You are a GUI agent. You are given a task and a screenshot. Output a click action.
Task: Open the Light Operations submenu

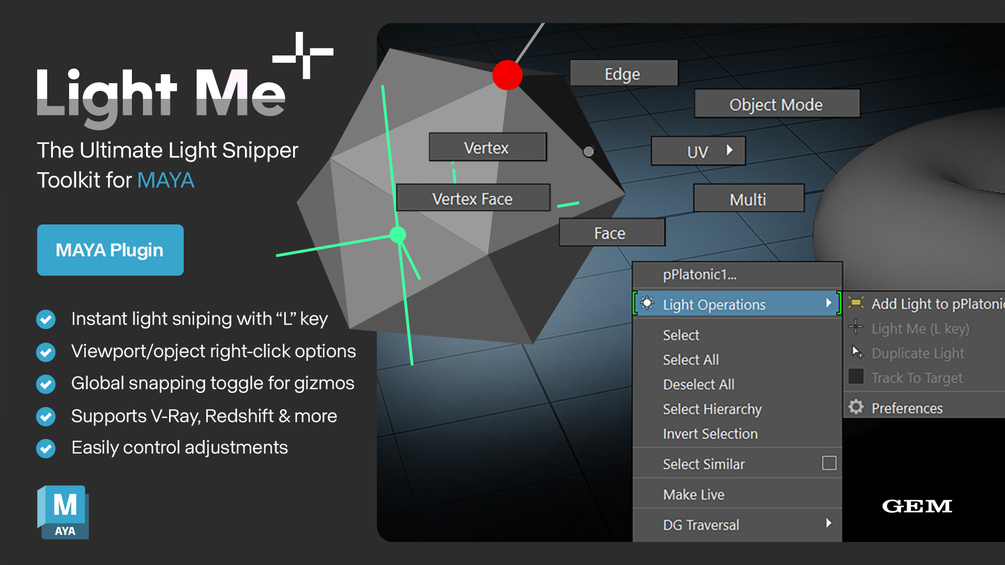pyautogui.click(x=737, y=304)
